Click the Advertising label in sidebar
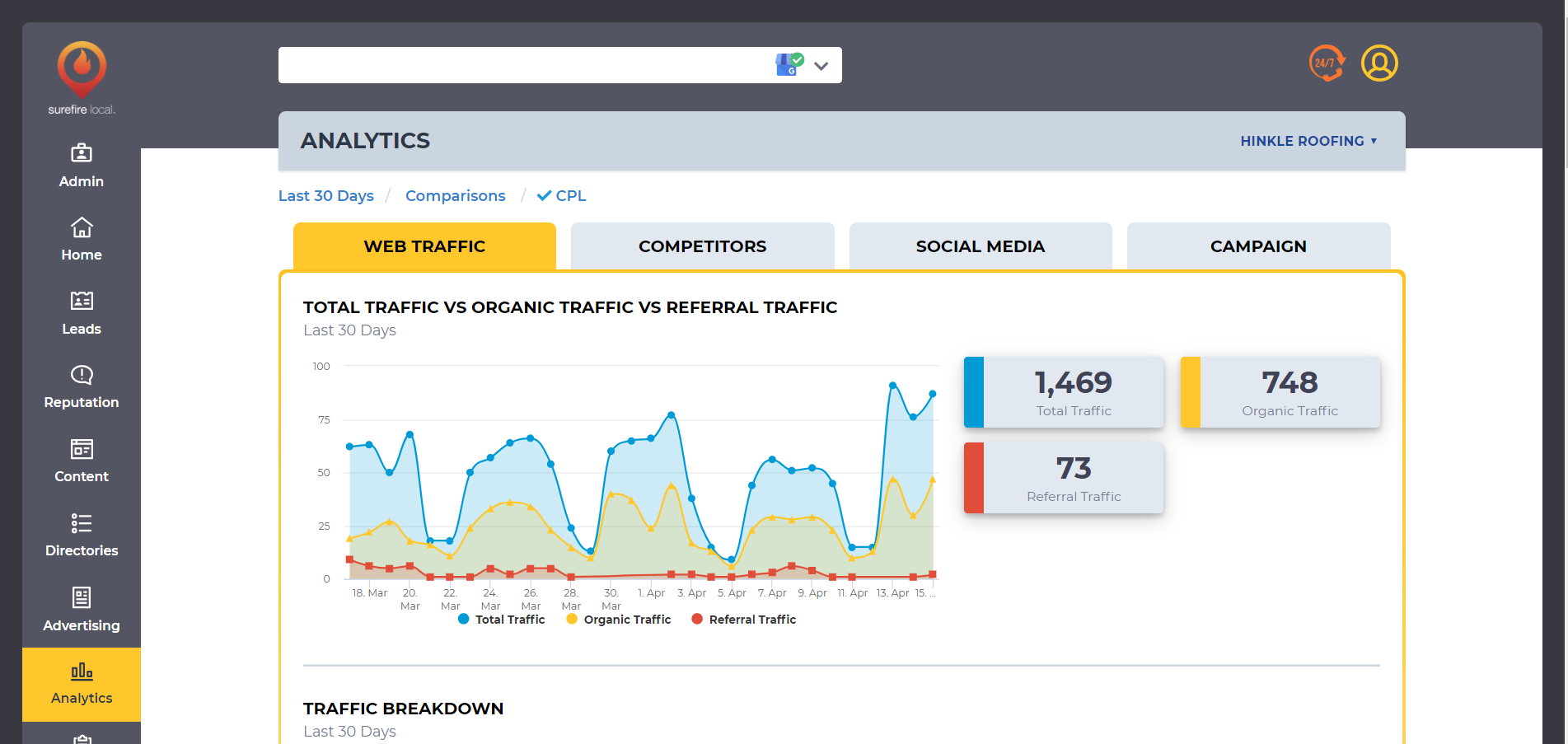 pyautogui.click(x=82, y=625)
